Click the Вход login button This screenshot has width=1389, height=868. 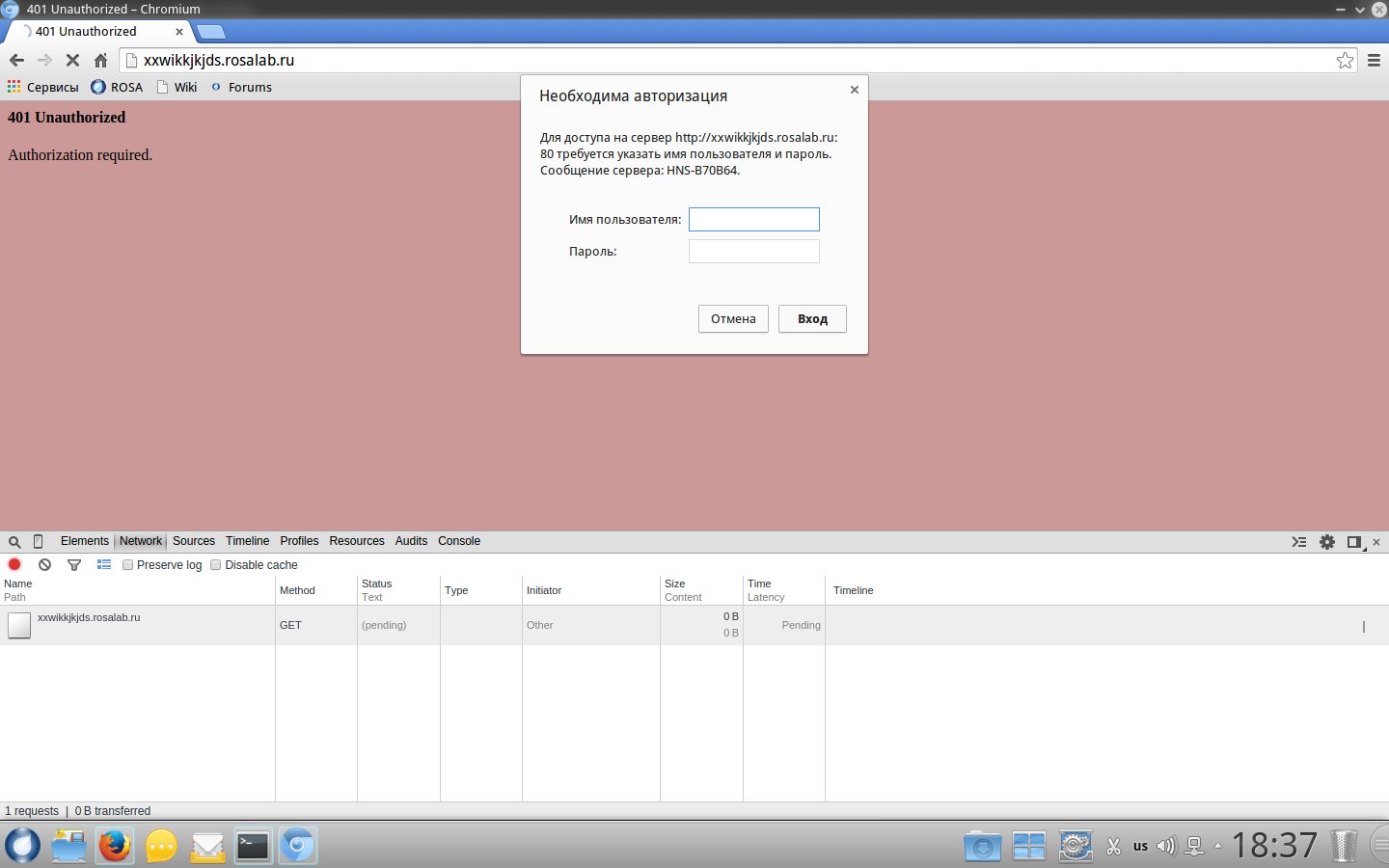pos(812,319)
